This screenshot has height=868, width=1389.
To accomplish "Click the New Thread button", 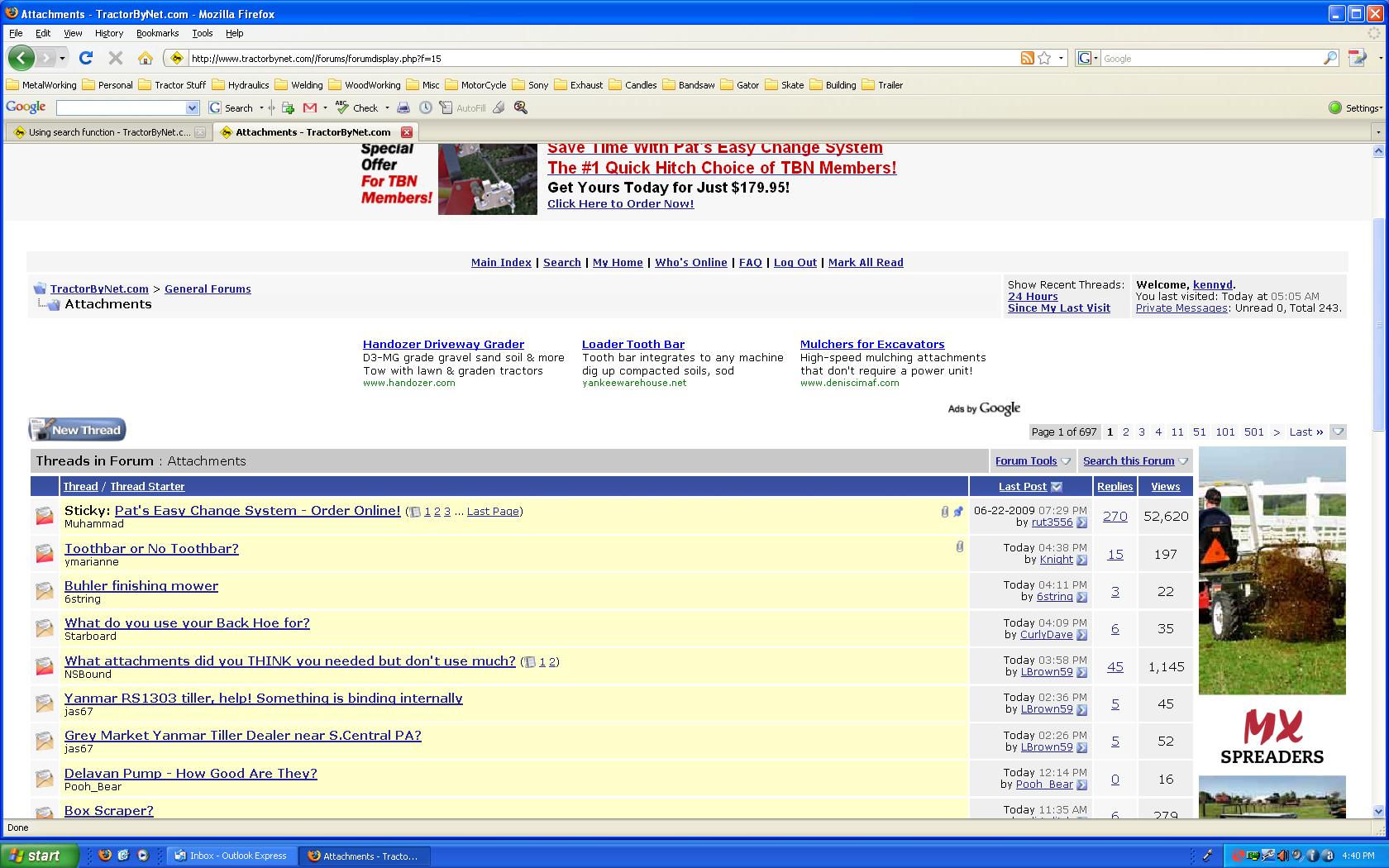I will click(x=77, y=430).
